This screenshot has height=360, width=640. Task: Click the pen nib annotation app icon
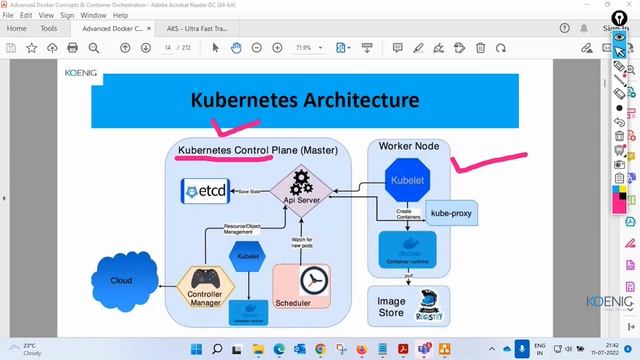point(619,18)
